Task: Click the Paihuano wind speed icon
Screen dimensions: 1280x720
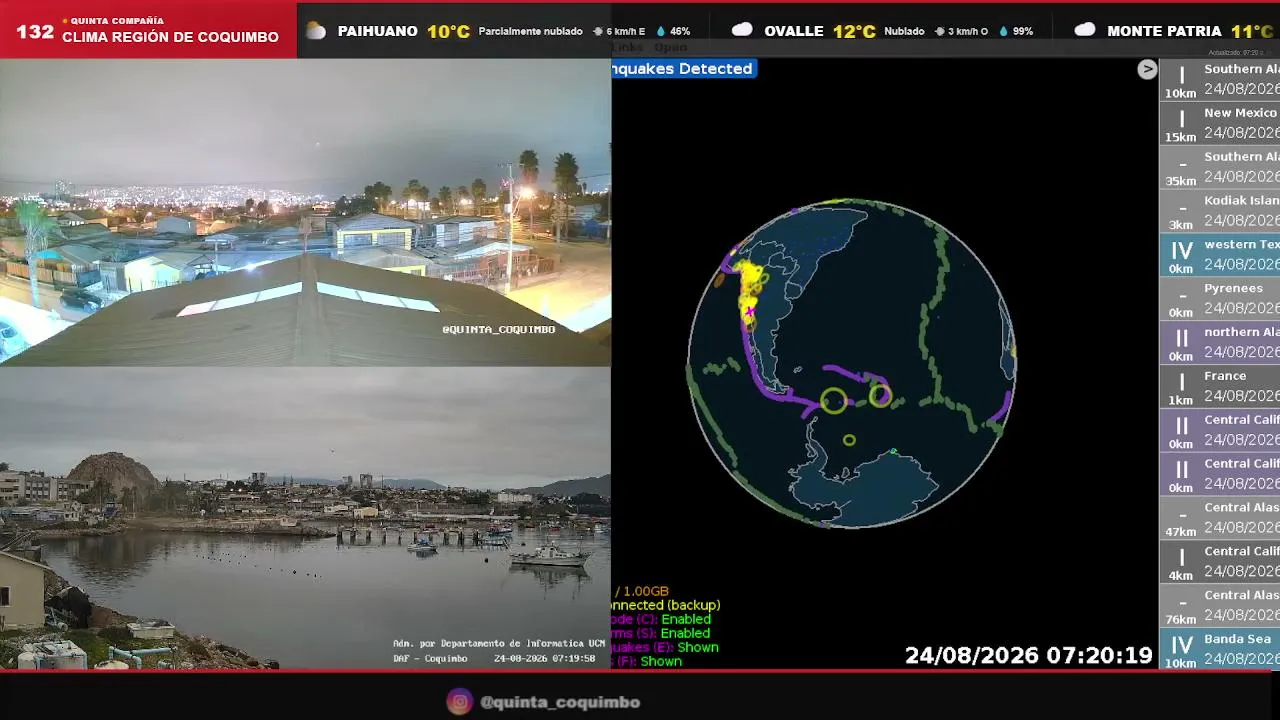Action: click(598, 32)
